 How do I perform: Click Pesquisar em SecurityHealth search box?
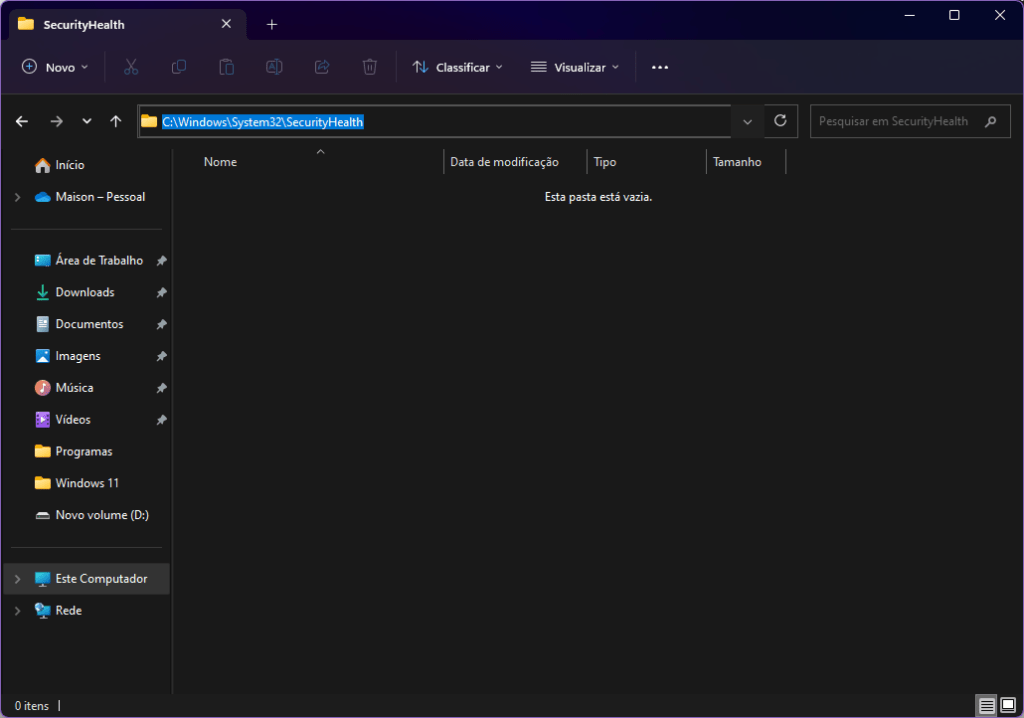[910, 122]
